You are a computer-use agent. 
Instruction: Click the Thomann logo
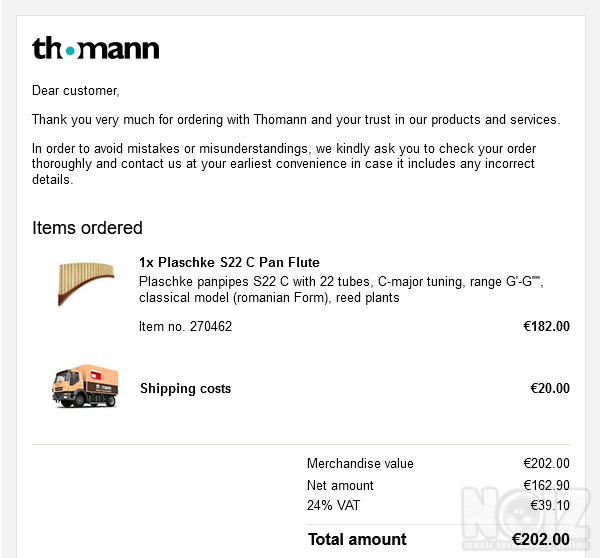[95, 48]
